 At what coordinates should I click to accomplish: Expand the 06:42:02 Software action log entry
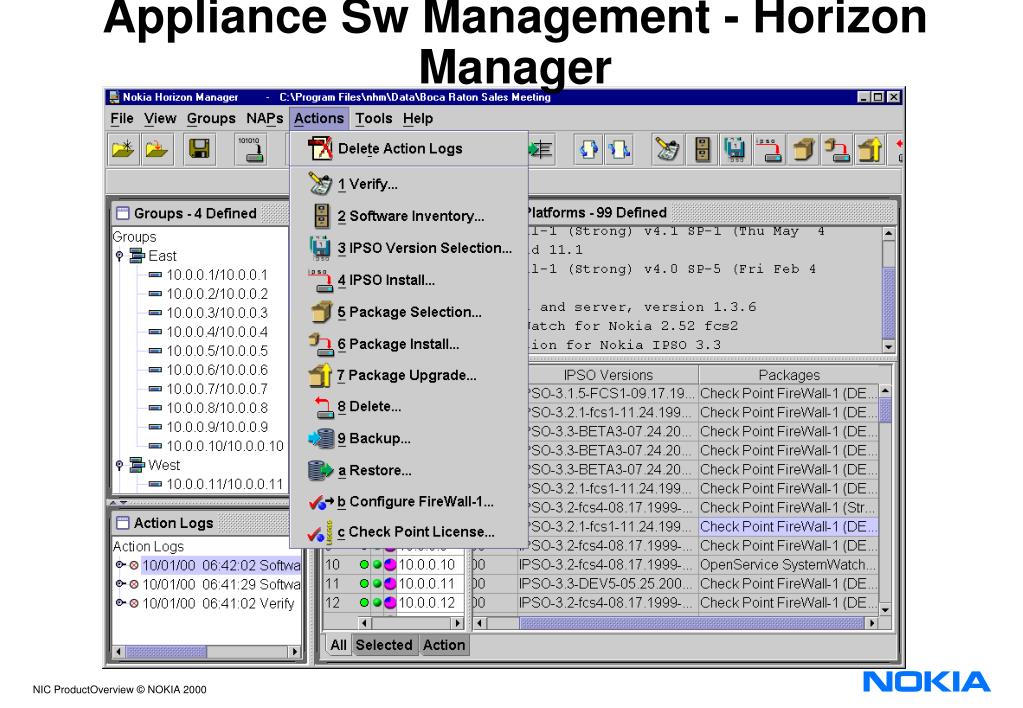[x=120, y=565]
